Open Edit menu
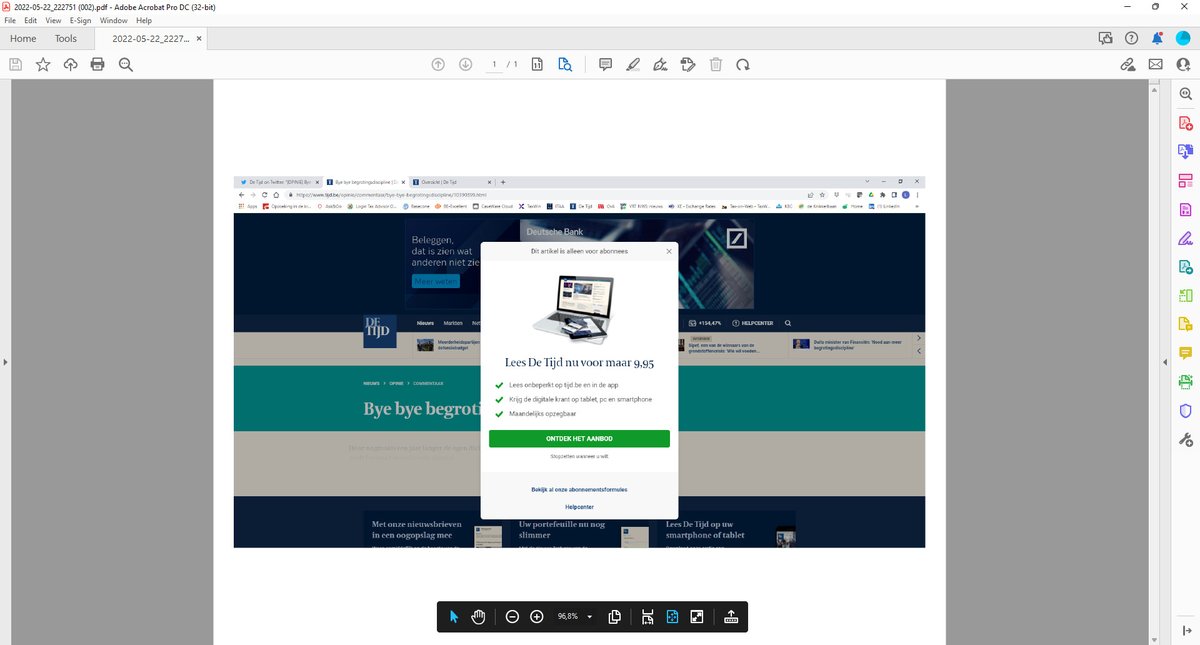The image size is (1200, 645). [x=31, y=20]
